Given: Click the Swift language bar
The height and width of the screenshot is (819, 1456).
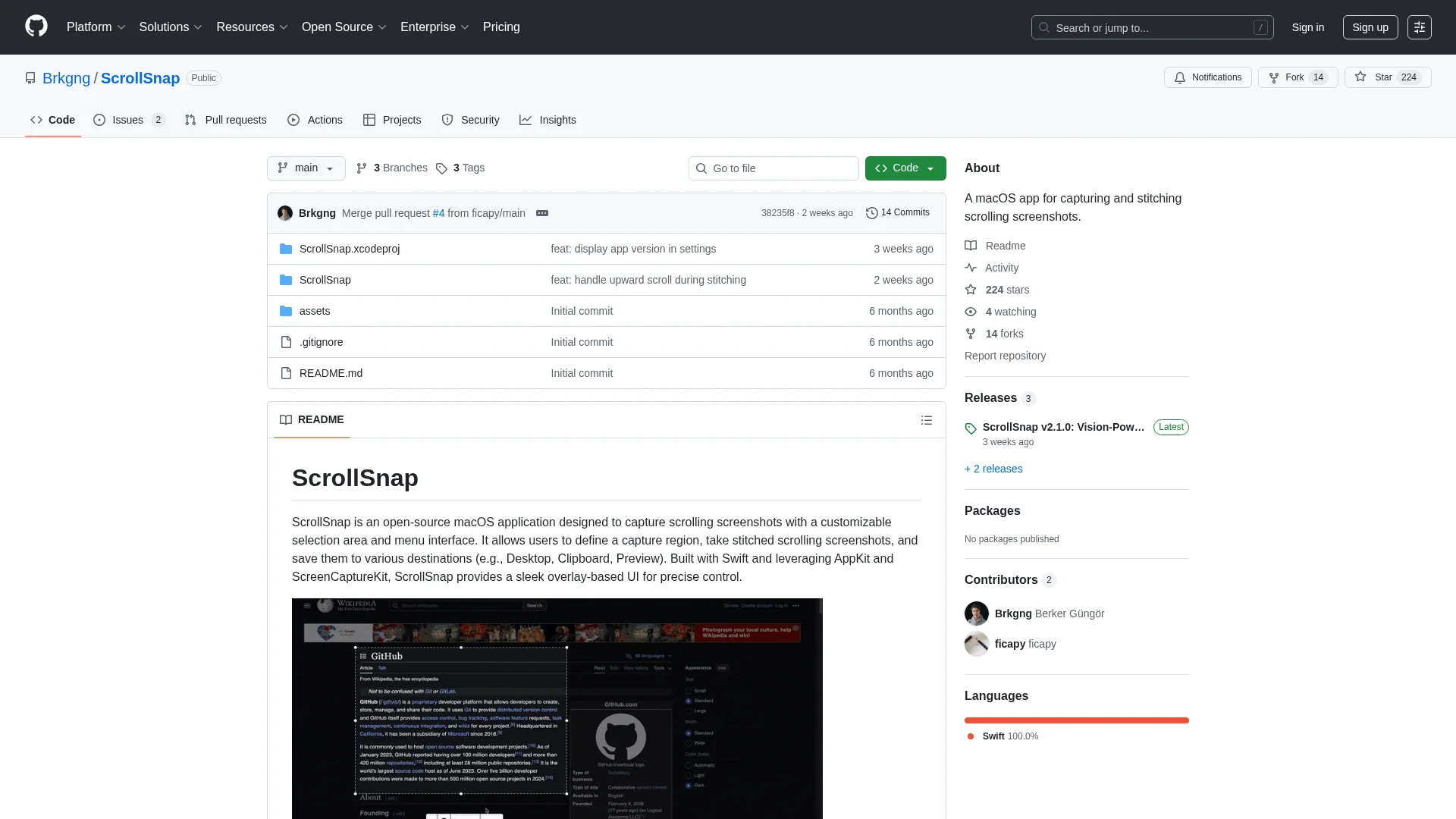Looking at the screenshot, I should [1076, 720].
